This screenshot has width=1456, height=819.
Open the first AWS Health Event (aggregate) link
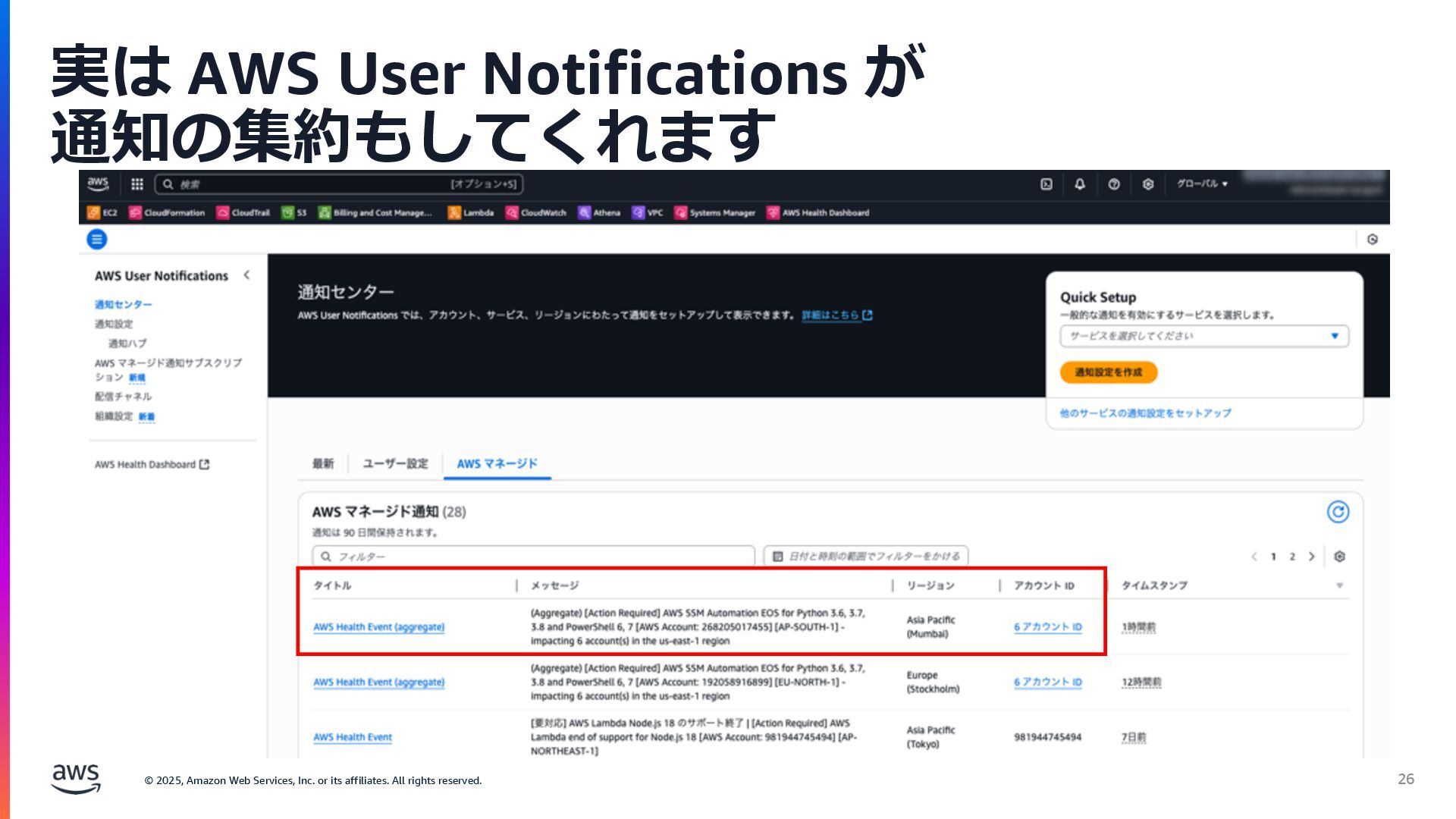378,627
